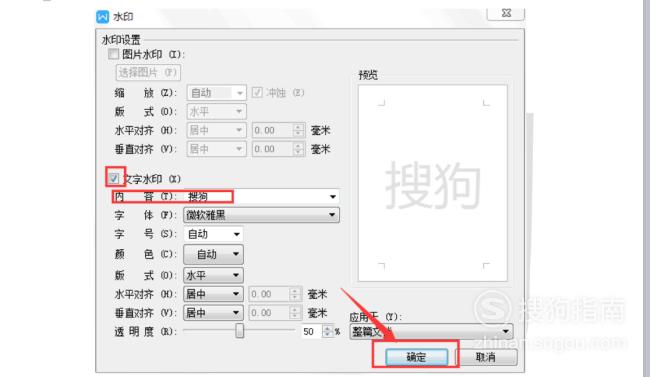Enable the picture watermark checkbox
650x377 pixels.
113,54
